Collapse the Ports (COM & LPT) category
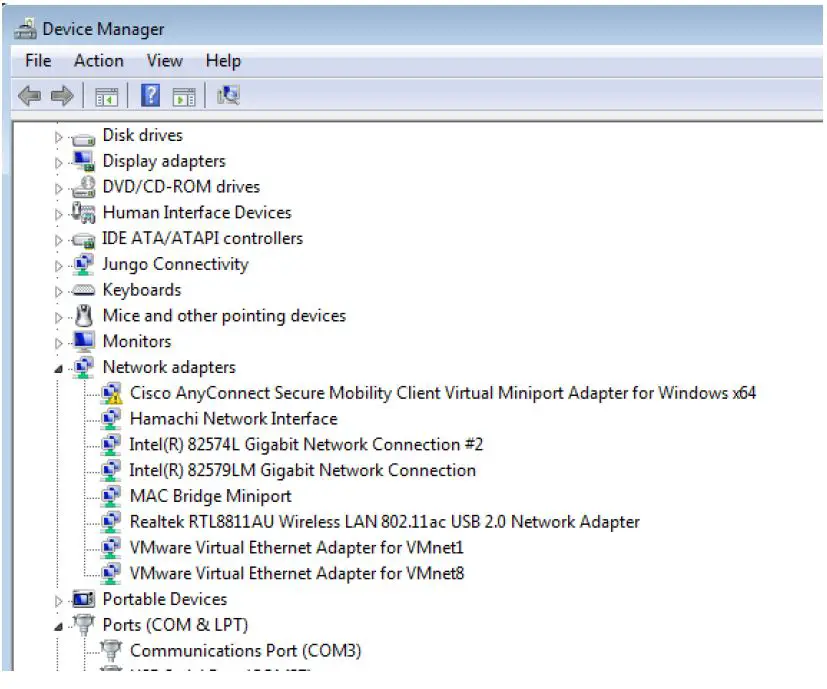 point(59,626)
